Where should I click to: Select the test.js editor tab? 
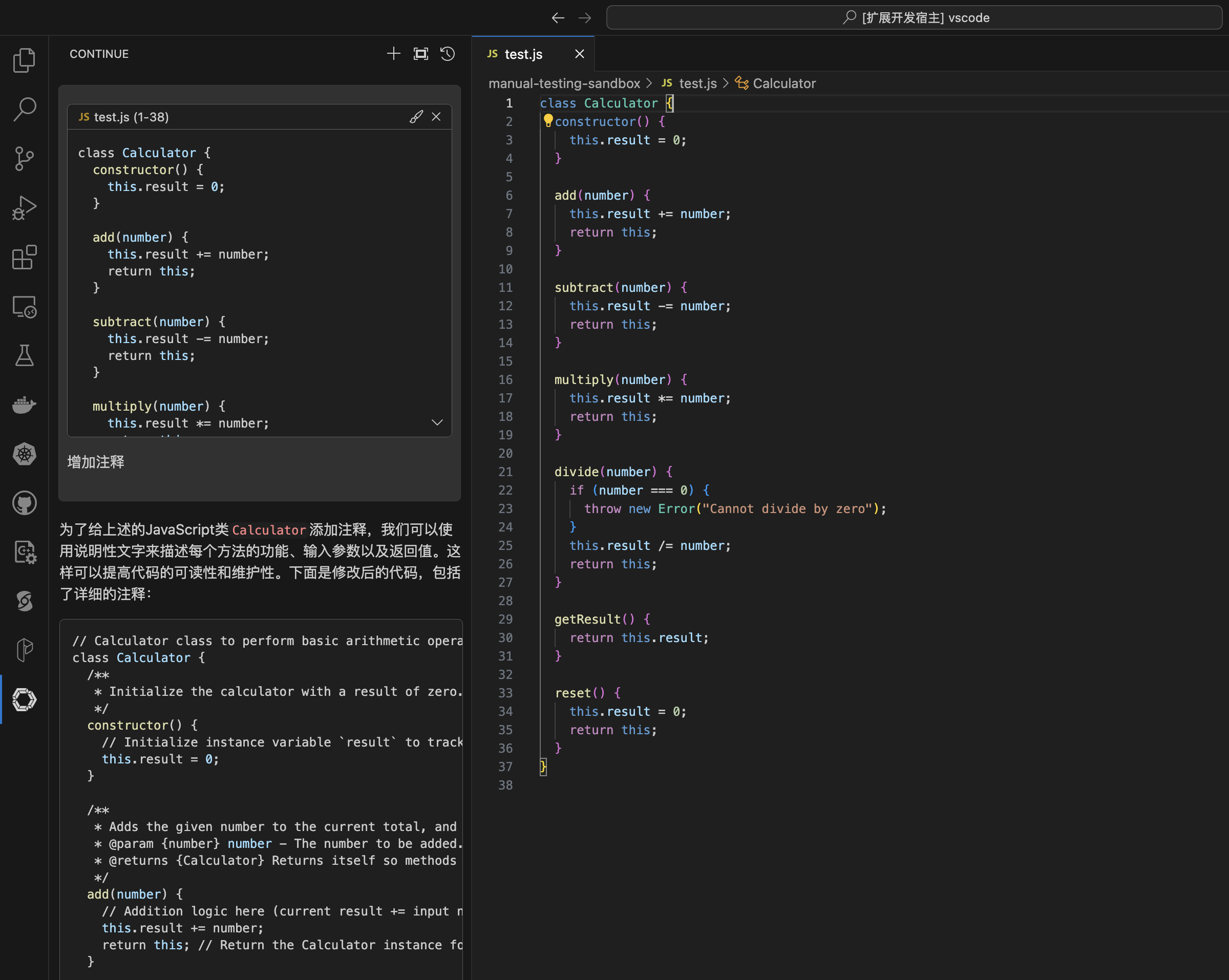point(523,54)
